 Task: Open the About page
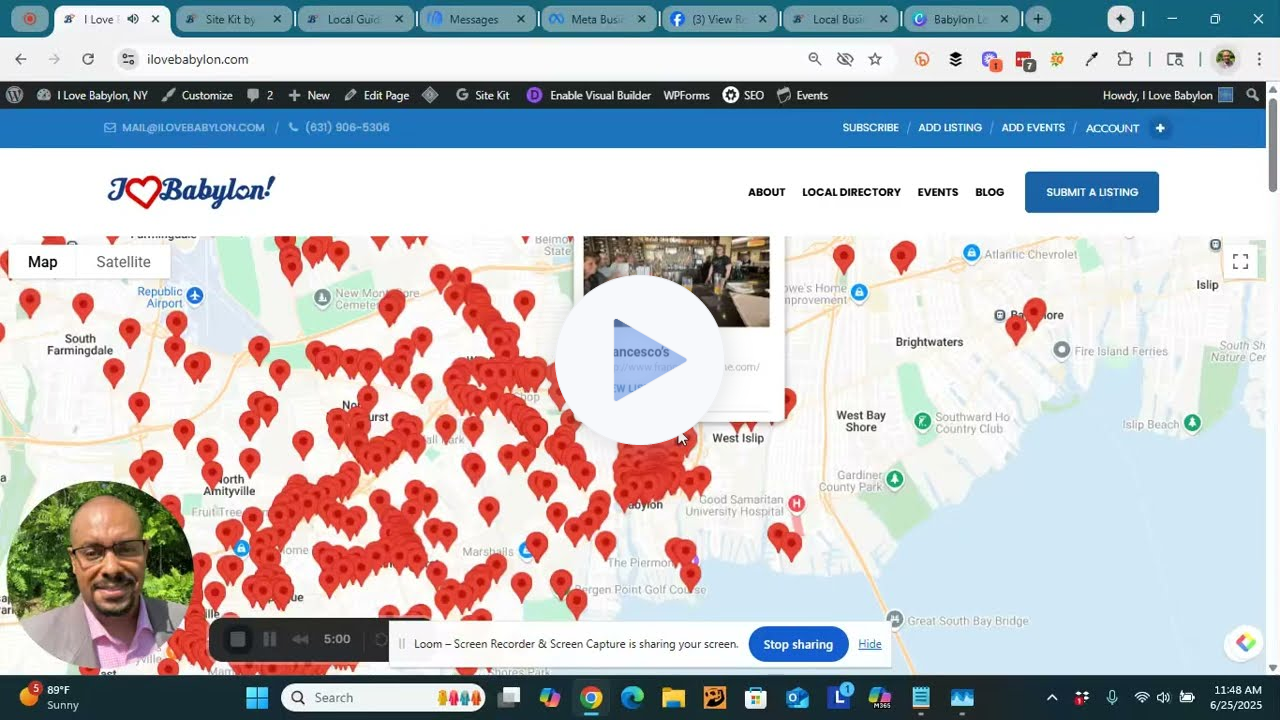point(767,192)
